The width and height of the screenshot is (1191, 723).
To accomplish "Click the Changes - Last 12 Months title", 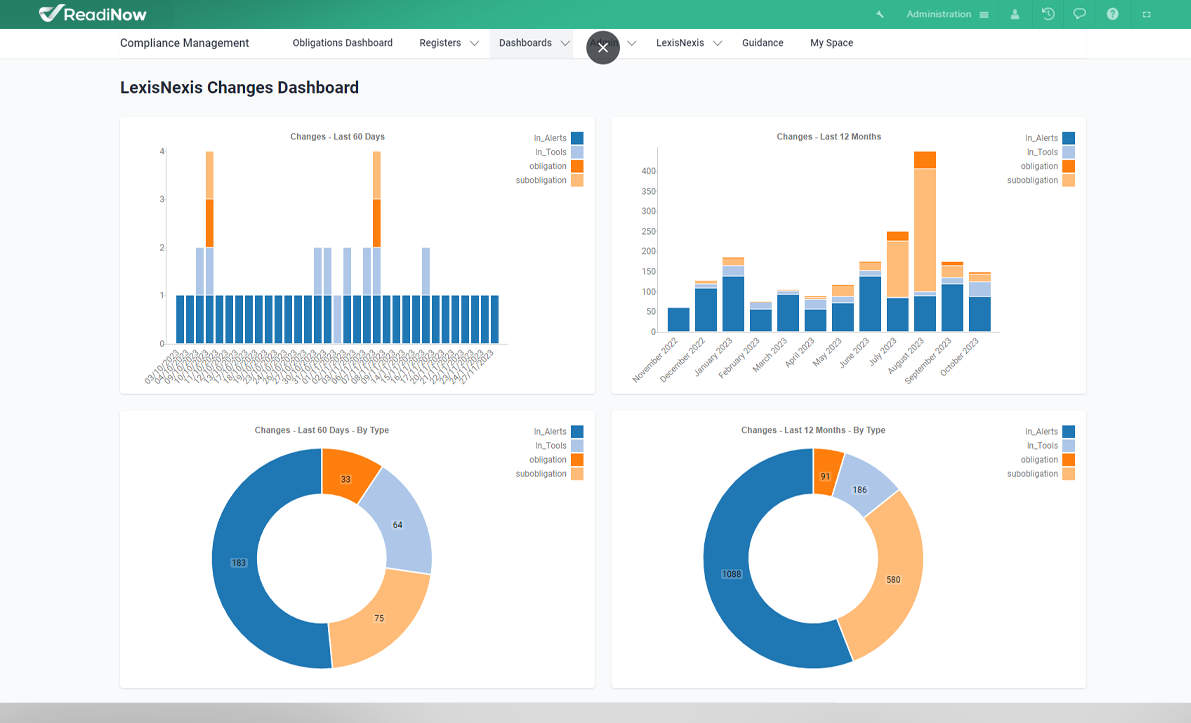I will pyautogui.click(x=829, y=137).
